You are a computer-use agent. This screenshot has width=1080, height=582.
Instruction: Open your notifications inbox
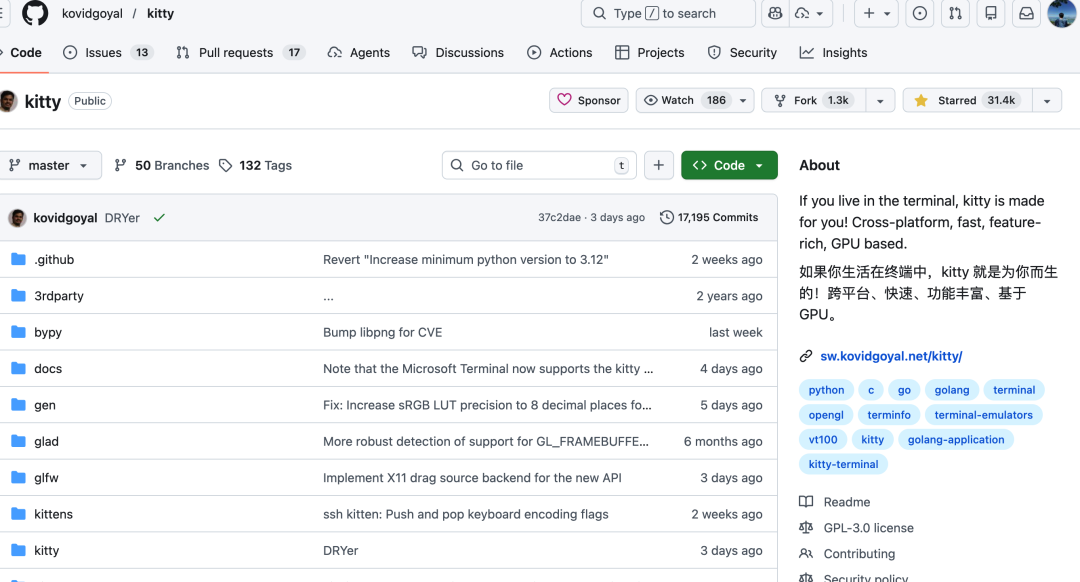click(x=1026, y=14)
